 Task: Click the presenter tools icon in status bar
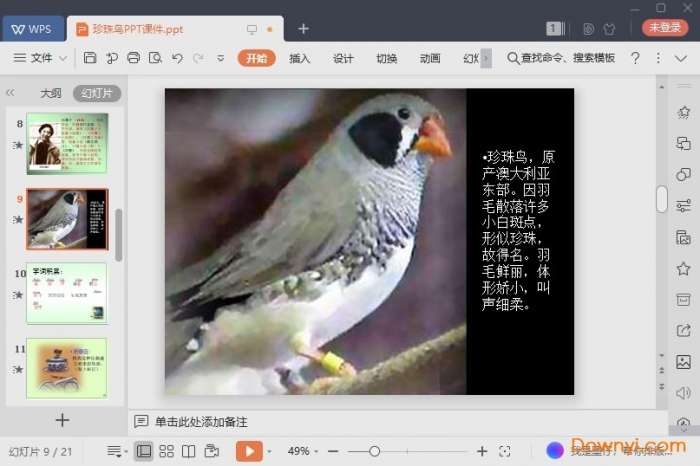(212, 451)
